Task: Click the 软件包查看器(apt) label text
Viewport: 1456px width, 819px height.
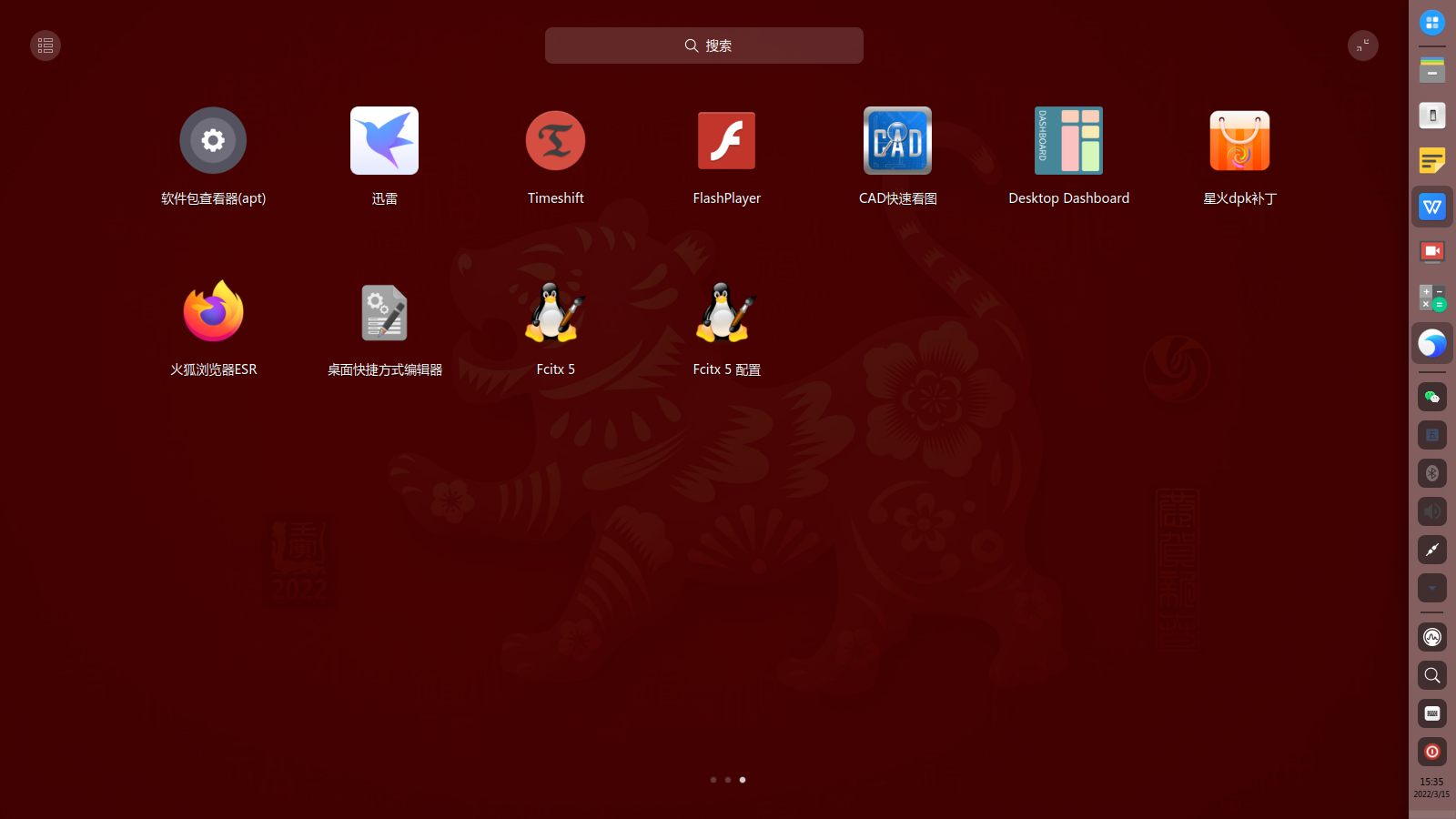Action: 213,198
